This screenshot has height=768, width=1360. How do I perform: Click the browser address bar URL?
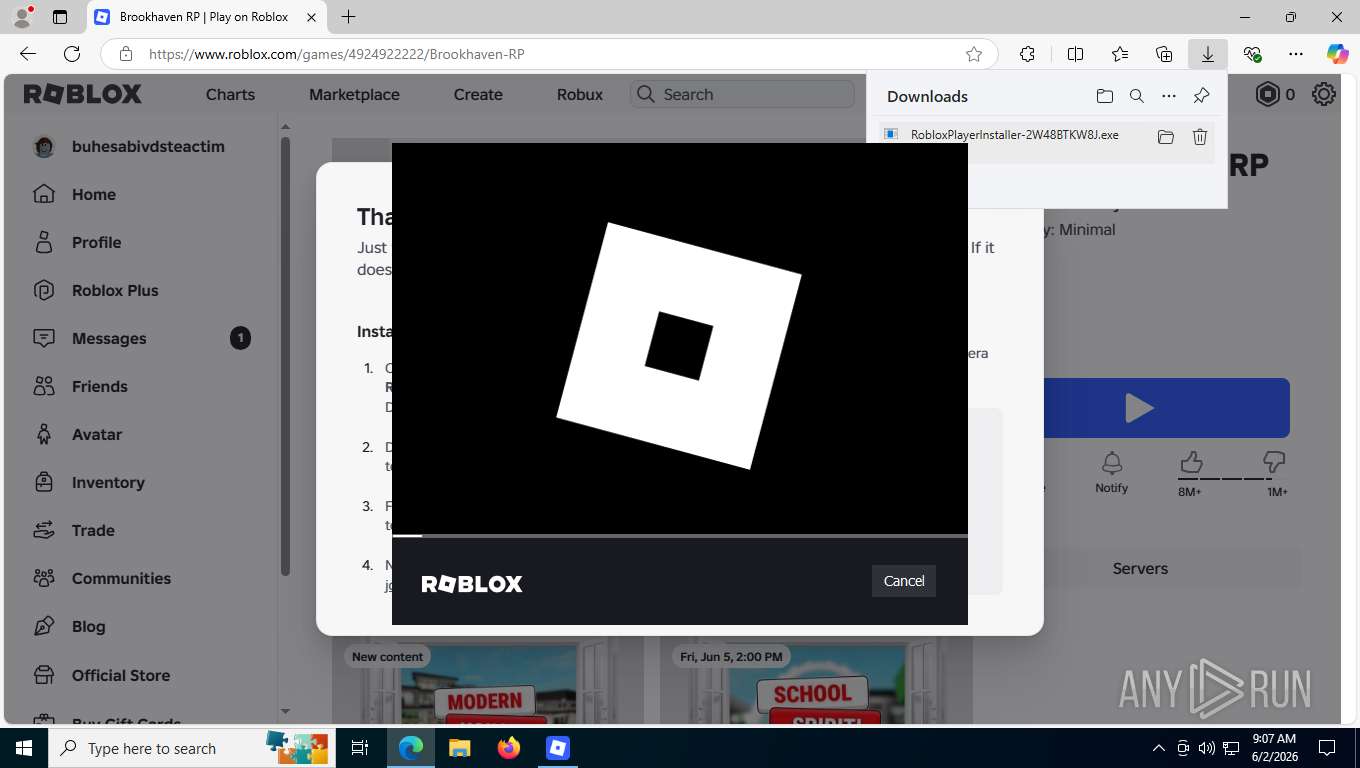tap(337, 54)
